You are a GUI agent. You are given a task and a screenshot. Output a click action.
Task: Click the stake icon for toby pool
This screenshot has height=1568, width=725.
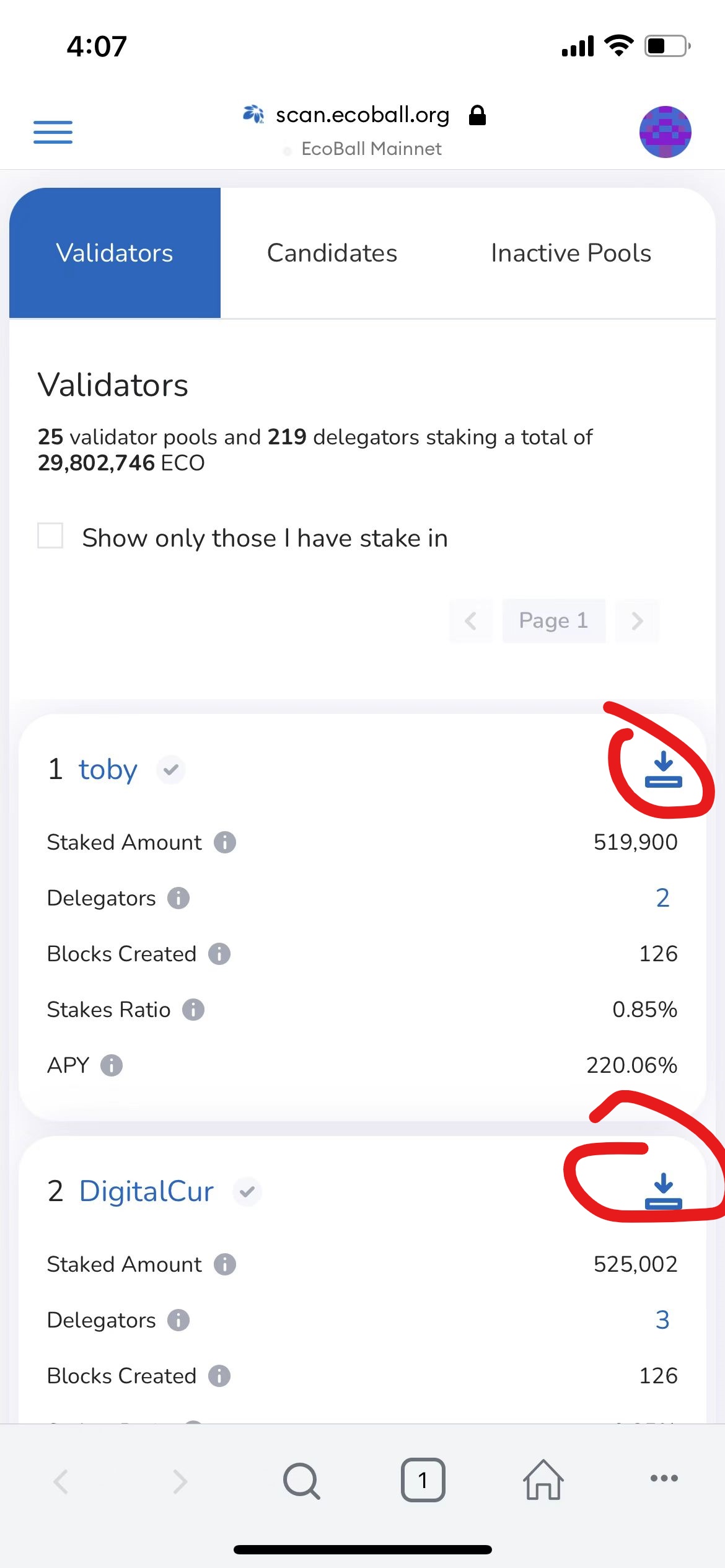tap(663, 769)
